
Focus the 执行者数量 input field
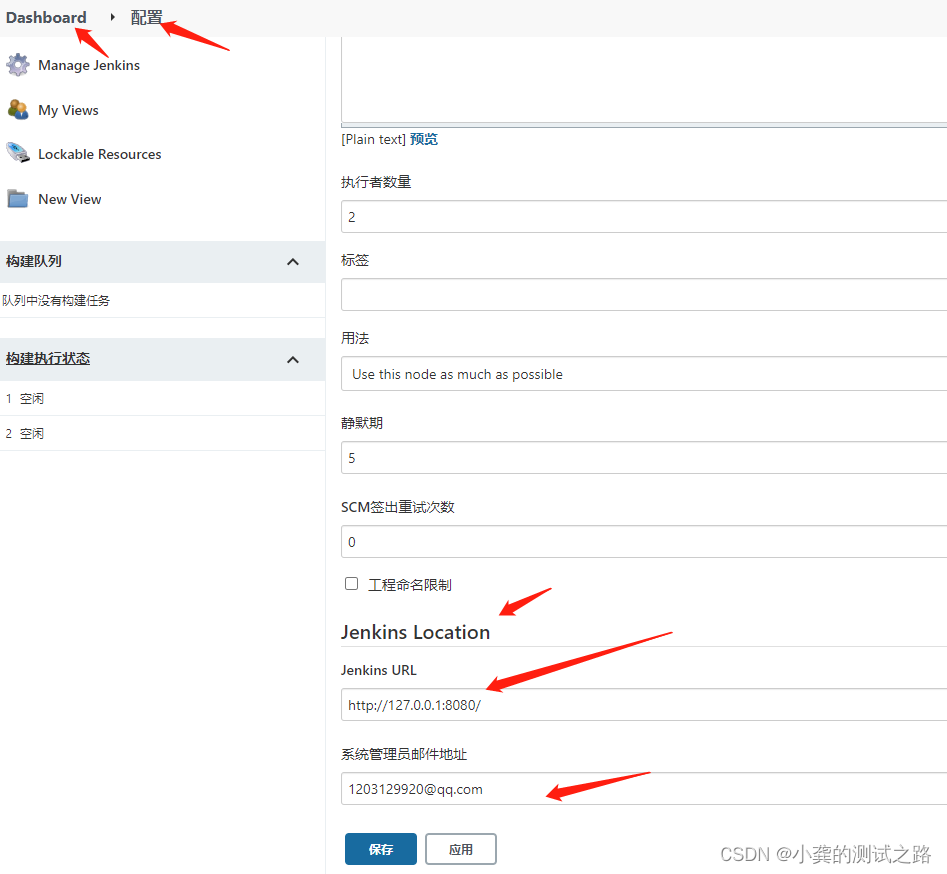tap(644, 217)
